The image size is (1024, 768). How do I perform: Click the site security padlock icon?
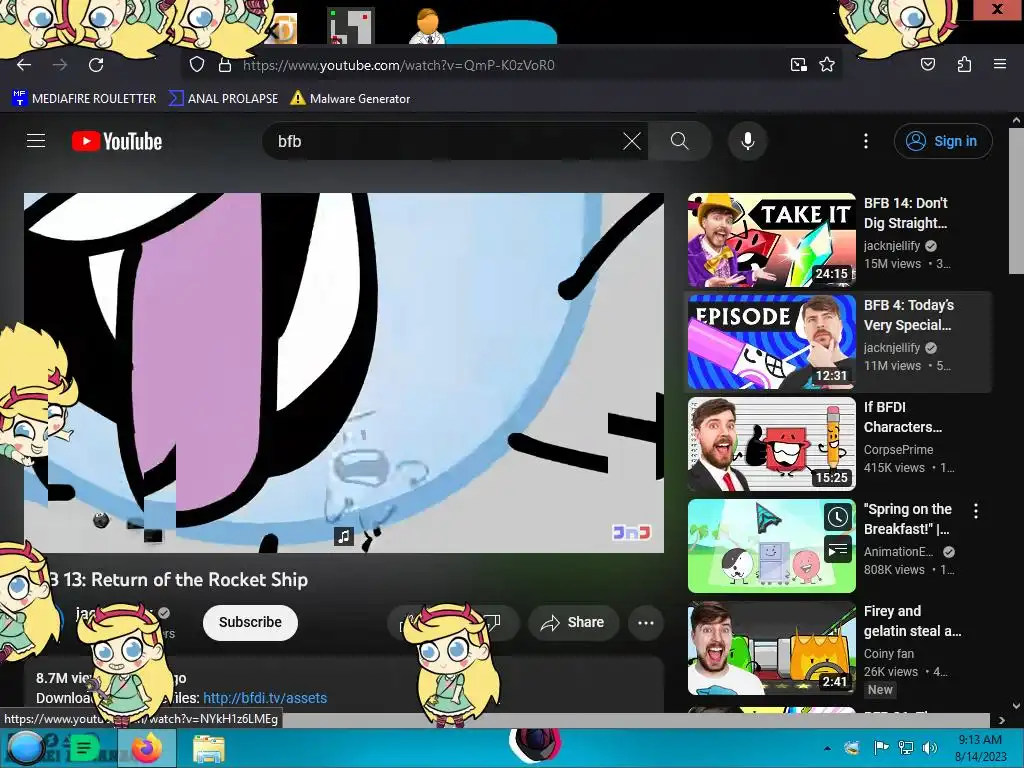point(225,65)
